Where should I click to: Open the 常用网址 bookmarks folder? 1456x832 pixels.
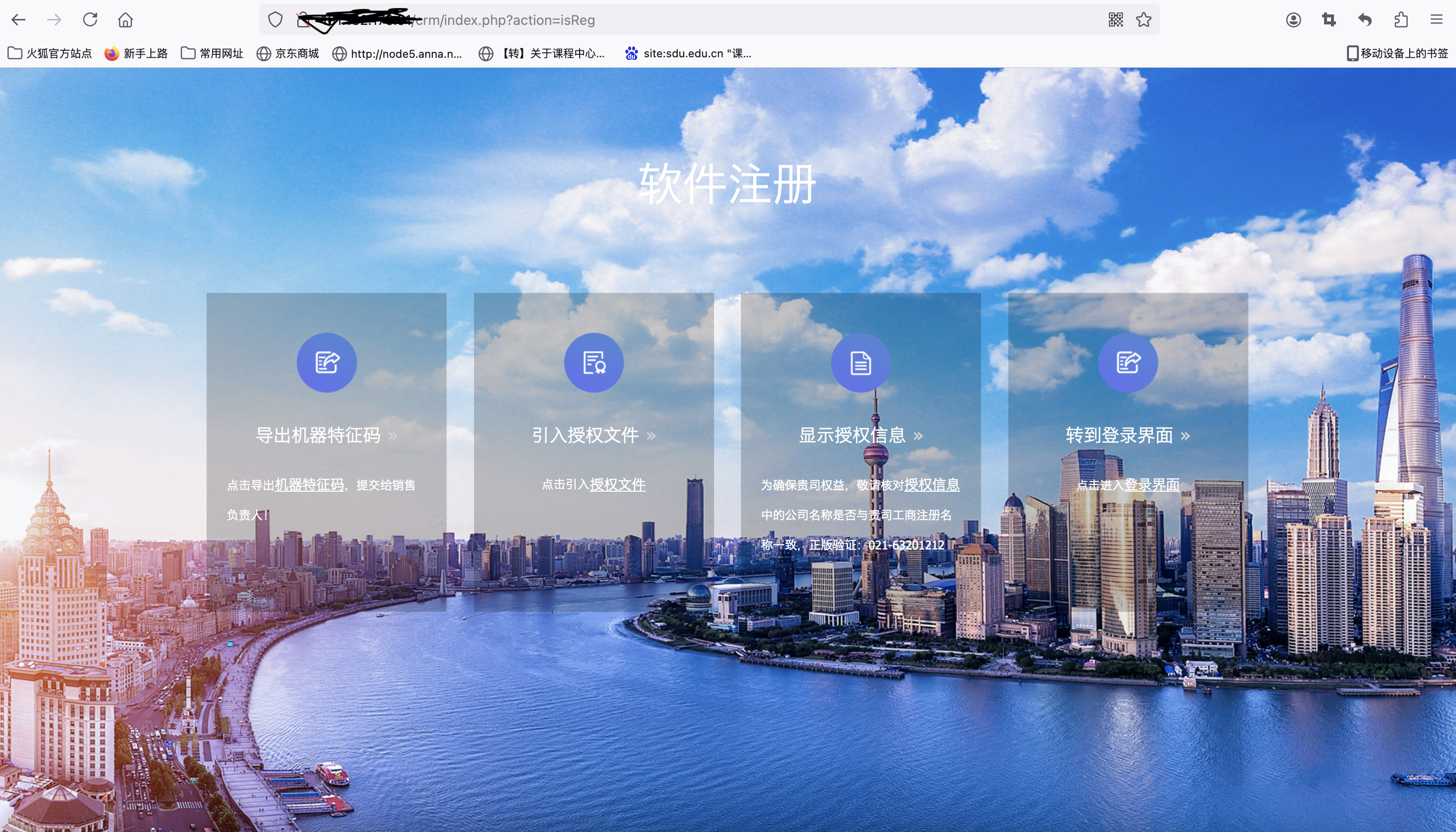pos(212,53)
